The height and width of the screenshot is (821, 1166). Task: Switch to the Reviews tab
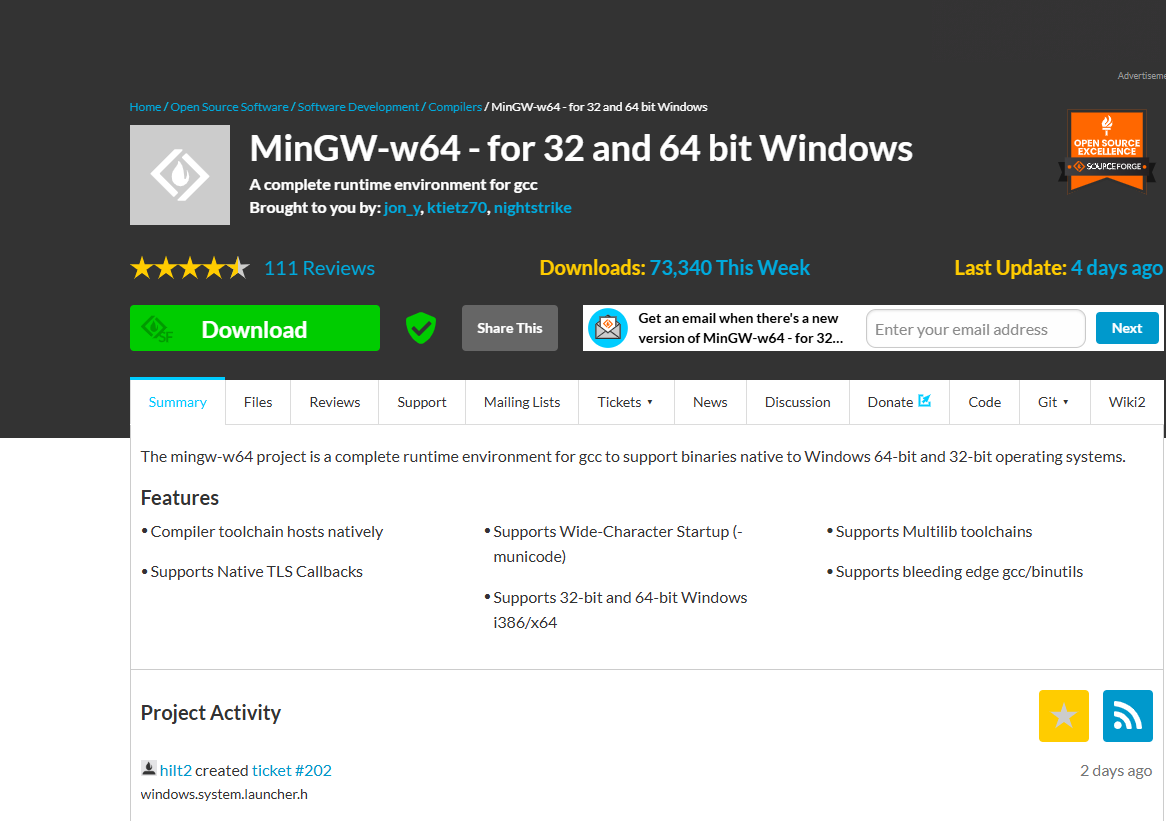(335, 402)
